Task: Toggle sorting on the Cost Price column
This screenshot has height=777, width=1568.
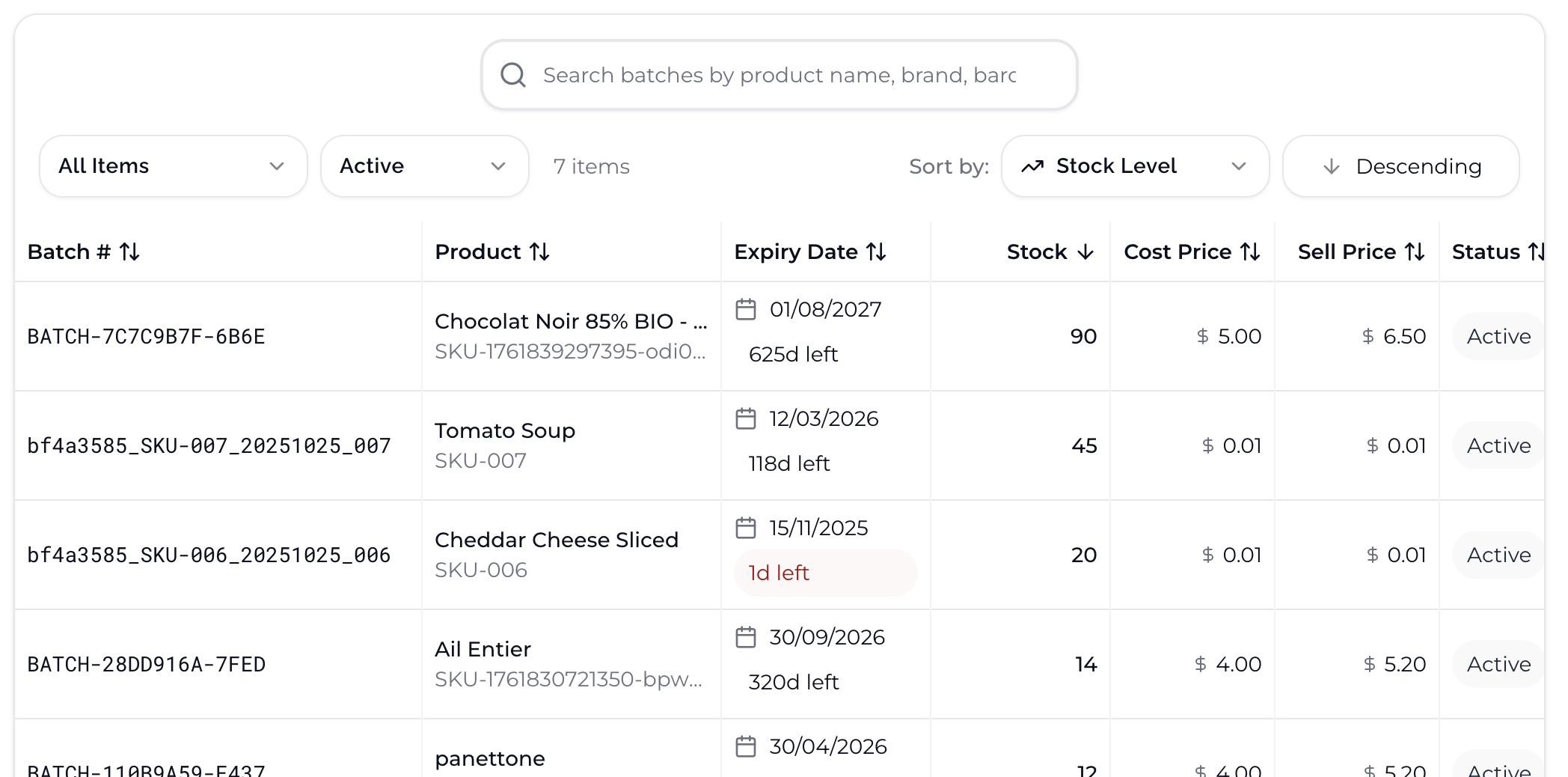Action: (1191, 252)
